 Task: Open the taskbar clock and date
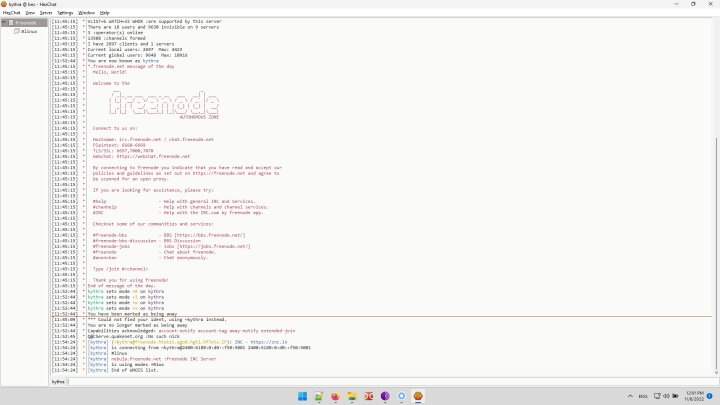pos(694,396)
